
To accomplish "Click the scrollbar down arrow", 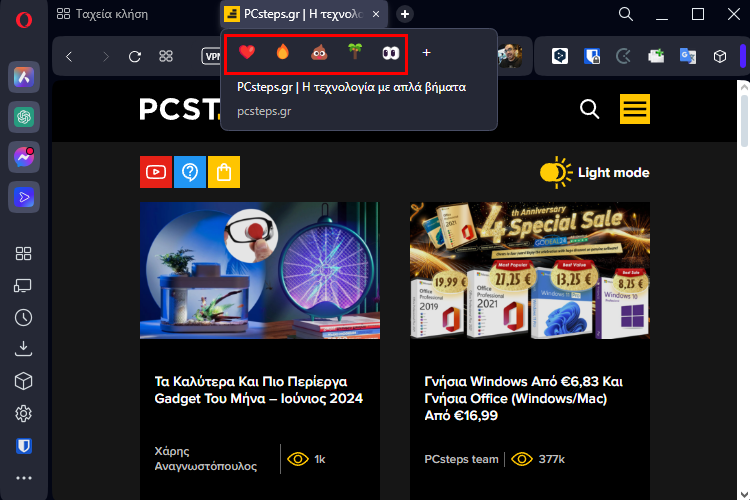I will 744,494.
